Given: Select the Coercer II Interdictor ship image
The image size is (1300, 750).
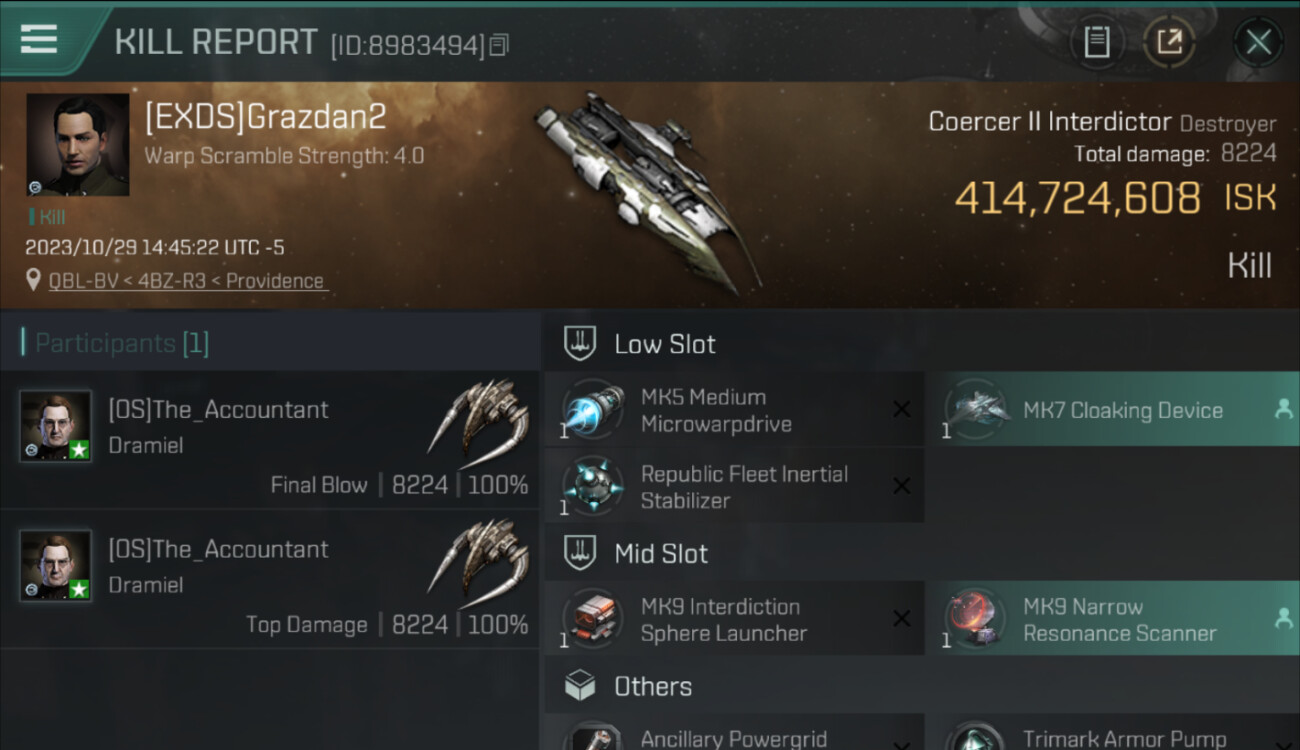Looking at the screenshot, I should (640, 190).
